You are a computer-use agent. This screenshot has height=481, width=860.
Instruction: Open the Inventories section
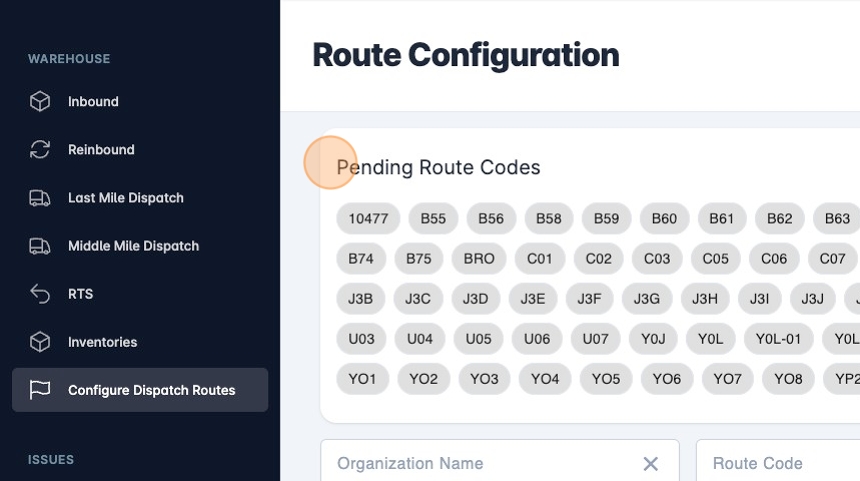coord(102,342)
